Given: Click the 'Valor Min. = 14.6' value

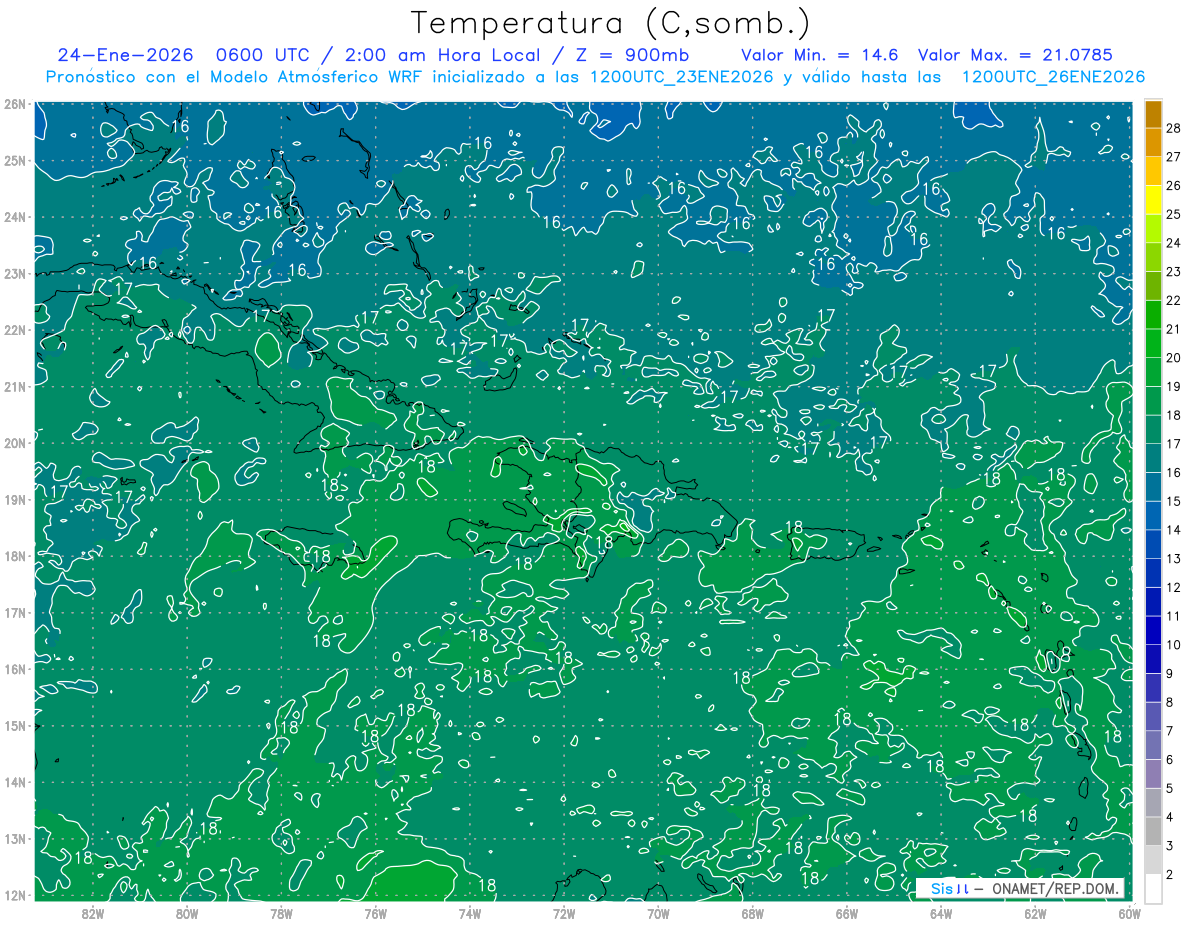Looking at the screenshot, I should pos(821,55).
